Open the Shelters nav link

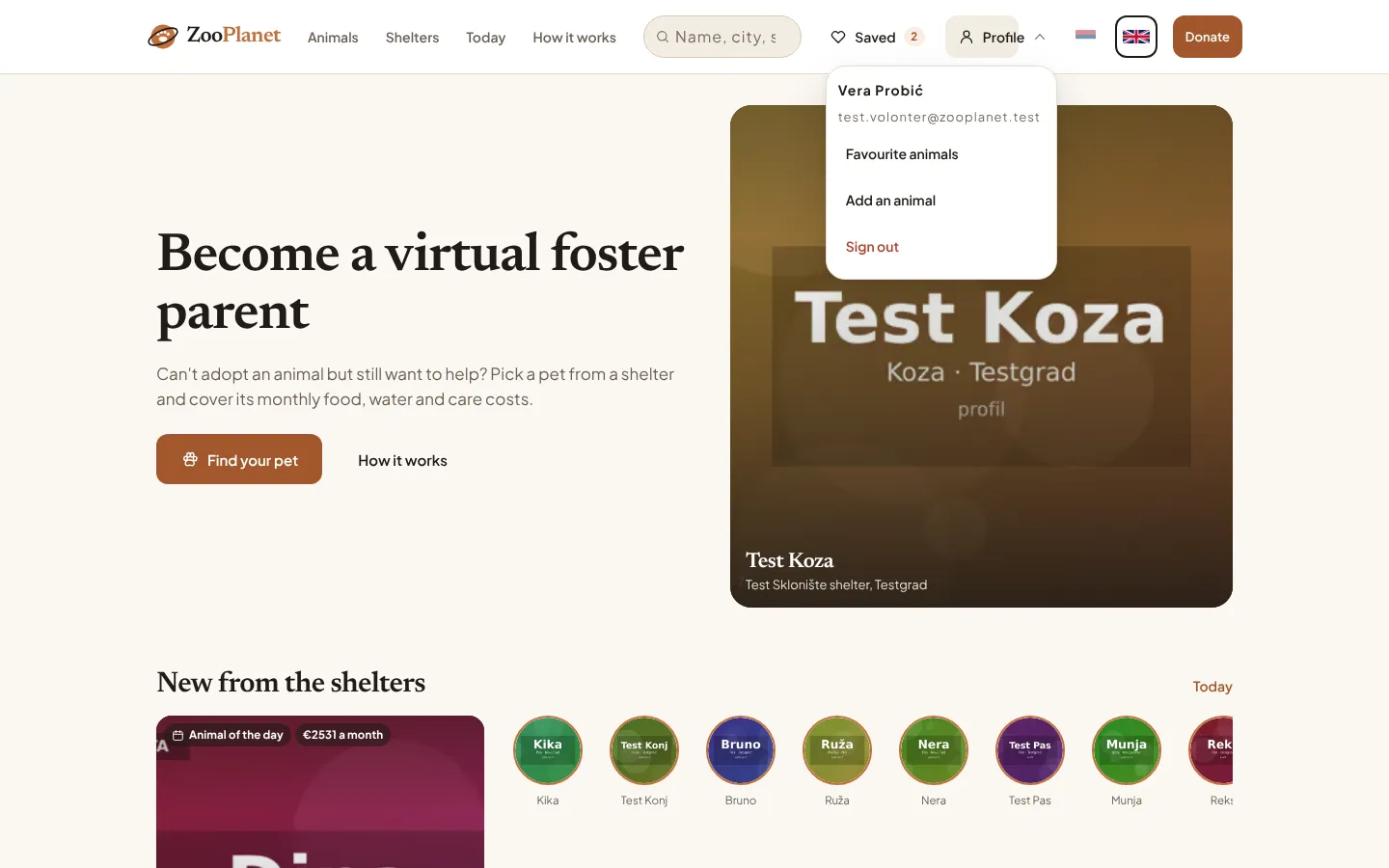(412, 37)
